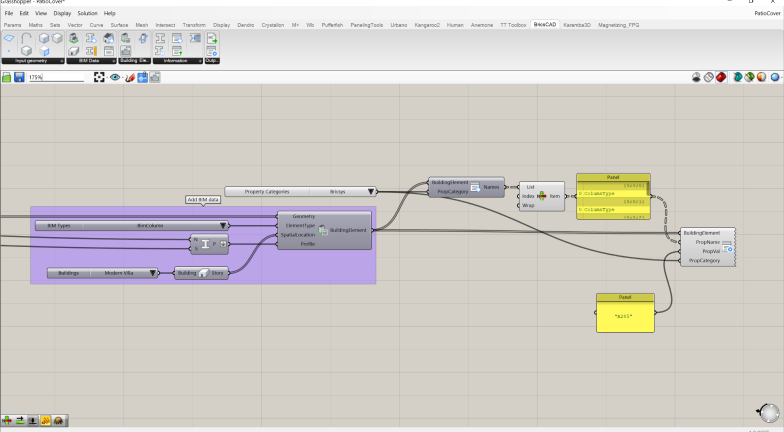Open the file using the green open icon
This screenshot has height=432, width=784.
pyautogui.click(x=6, y=77)
